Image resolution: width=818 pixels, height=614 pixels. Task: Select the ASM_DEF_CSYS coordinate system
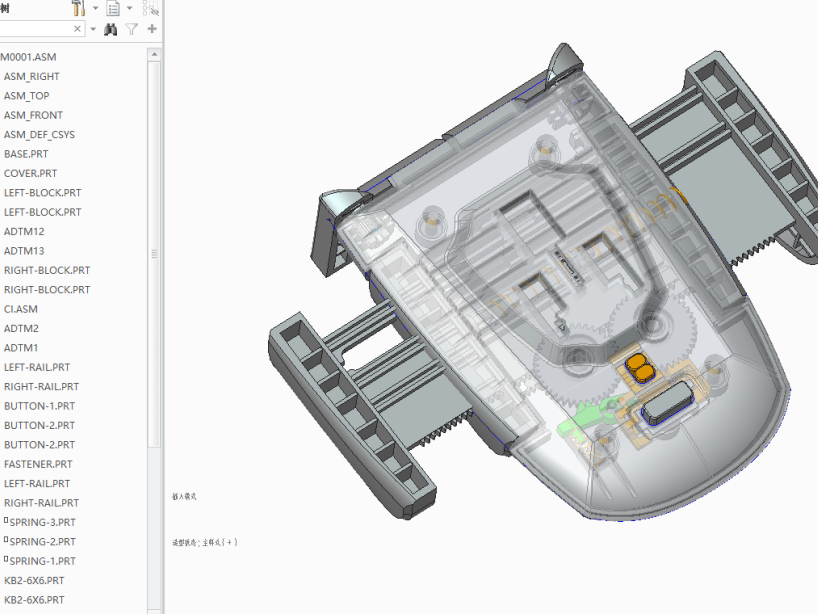click(39, 135)
